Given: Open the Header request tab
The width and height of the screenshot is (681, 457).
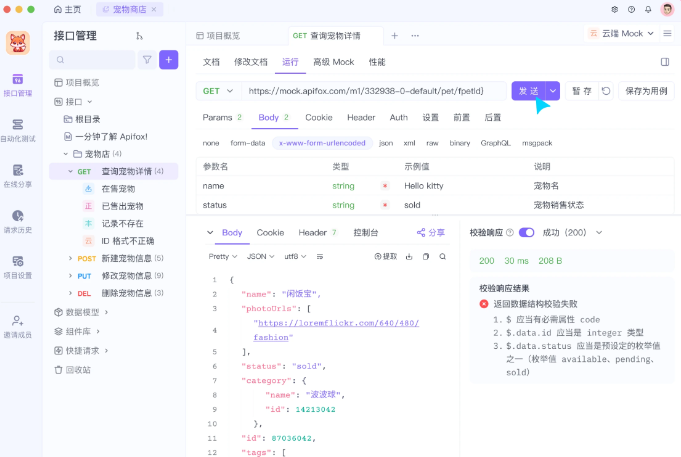Looking at the screenshot, I should coord(361,117).
